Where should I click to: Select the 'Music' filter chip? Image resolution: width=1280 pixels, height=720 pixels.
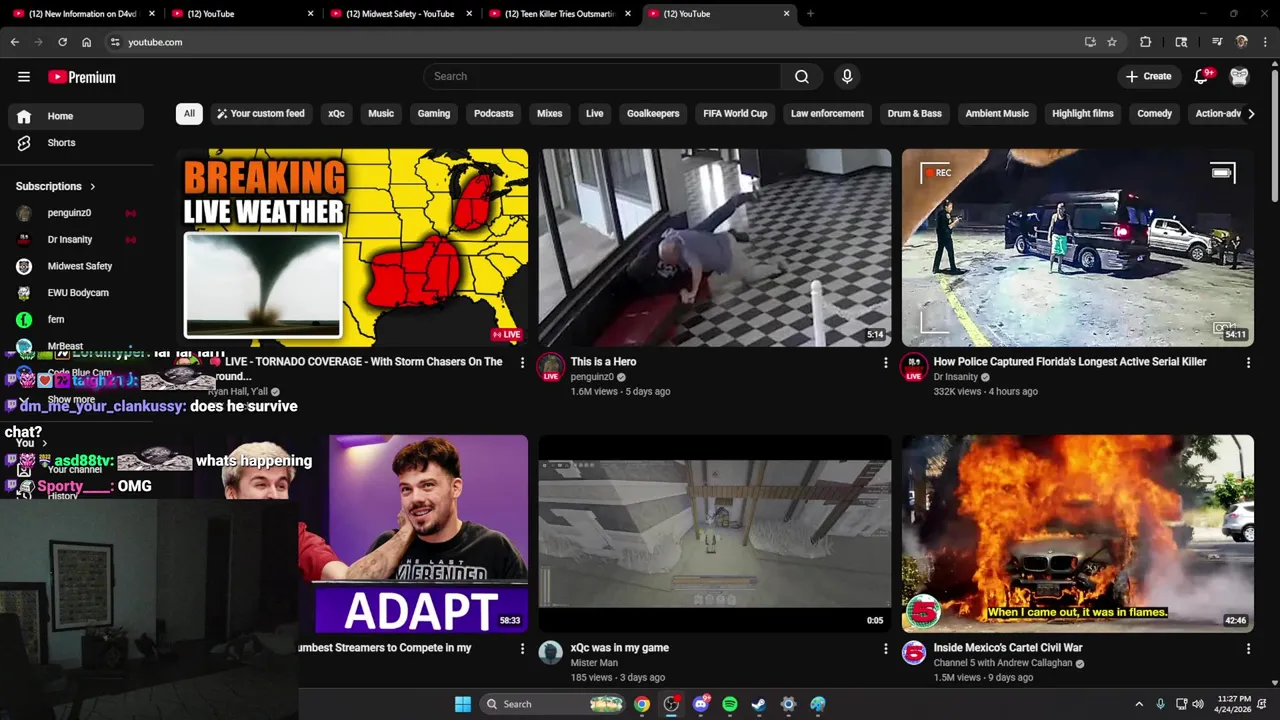(381, 113)
